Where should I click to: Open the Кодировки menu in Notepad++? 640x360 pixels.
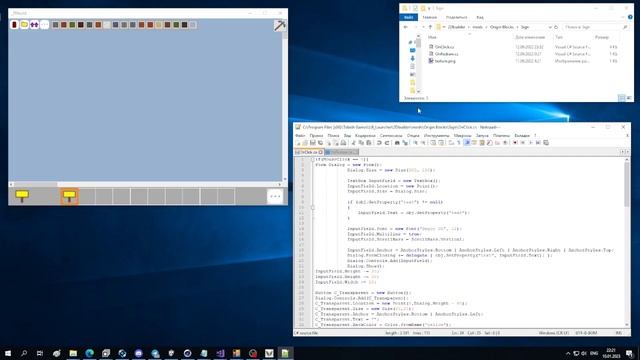[x=365, y=136]
